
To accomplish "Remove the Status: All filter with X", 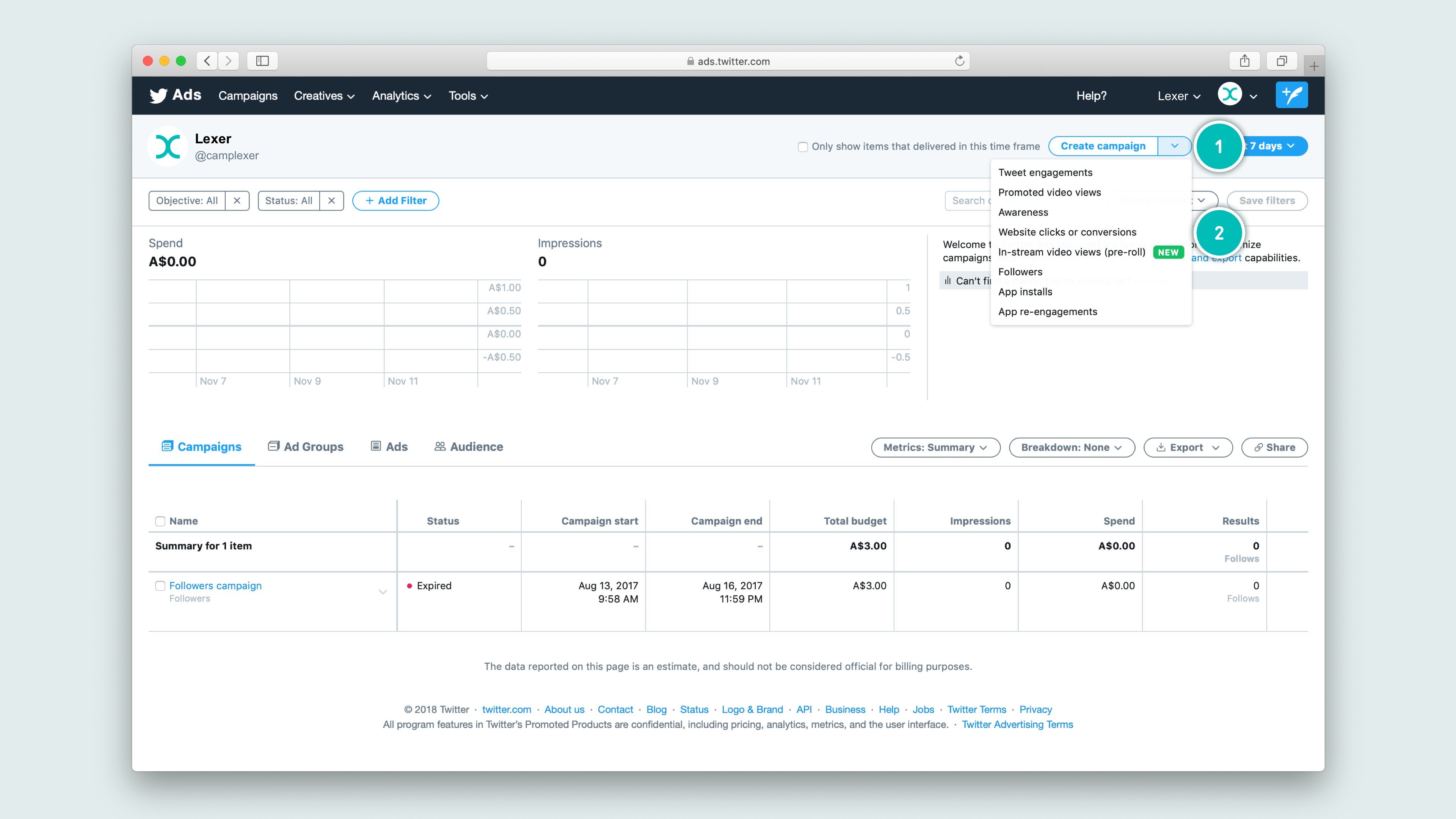I will 332,201.
